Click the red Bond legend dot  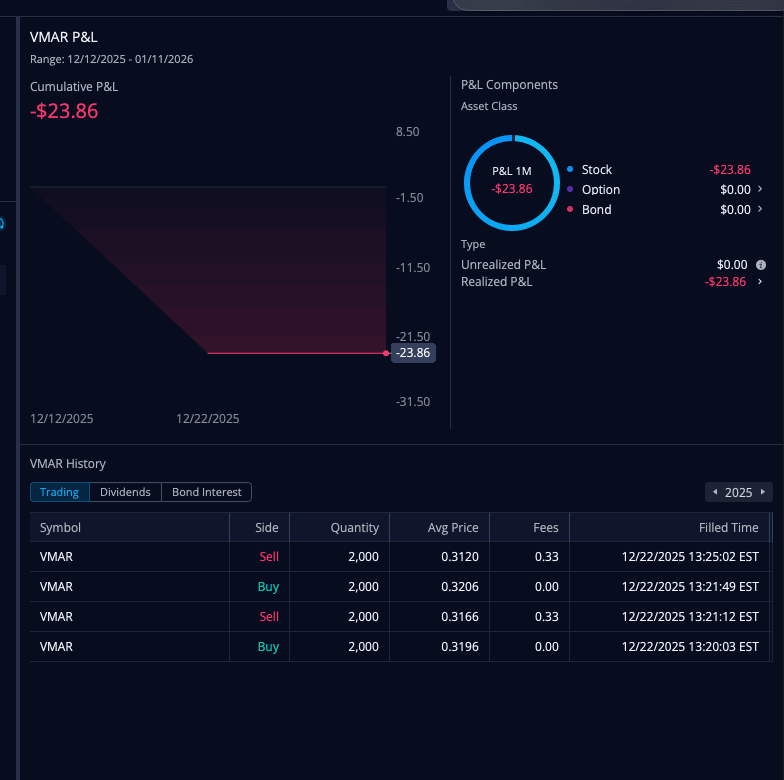570,209
